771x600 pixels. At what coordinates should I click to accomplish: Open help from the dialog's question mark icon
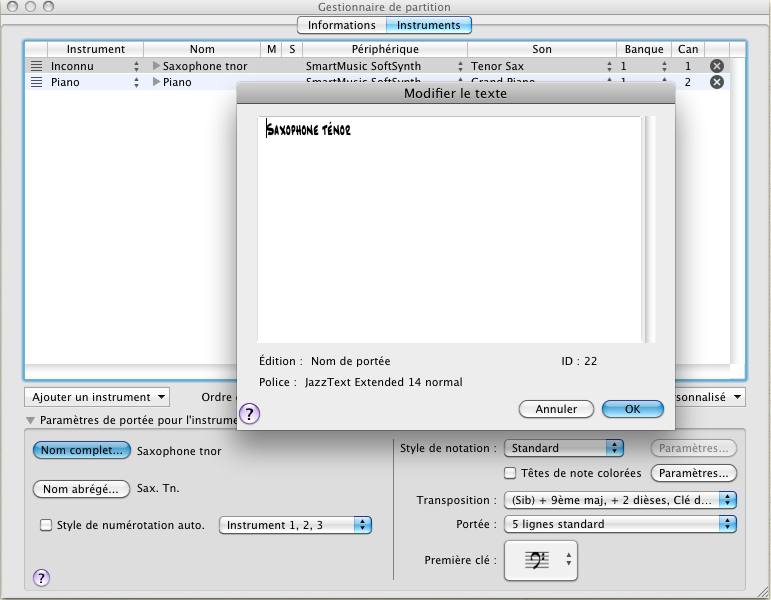(249, 414)
